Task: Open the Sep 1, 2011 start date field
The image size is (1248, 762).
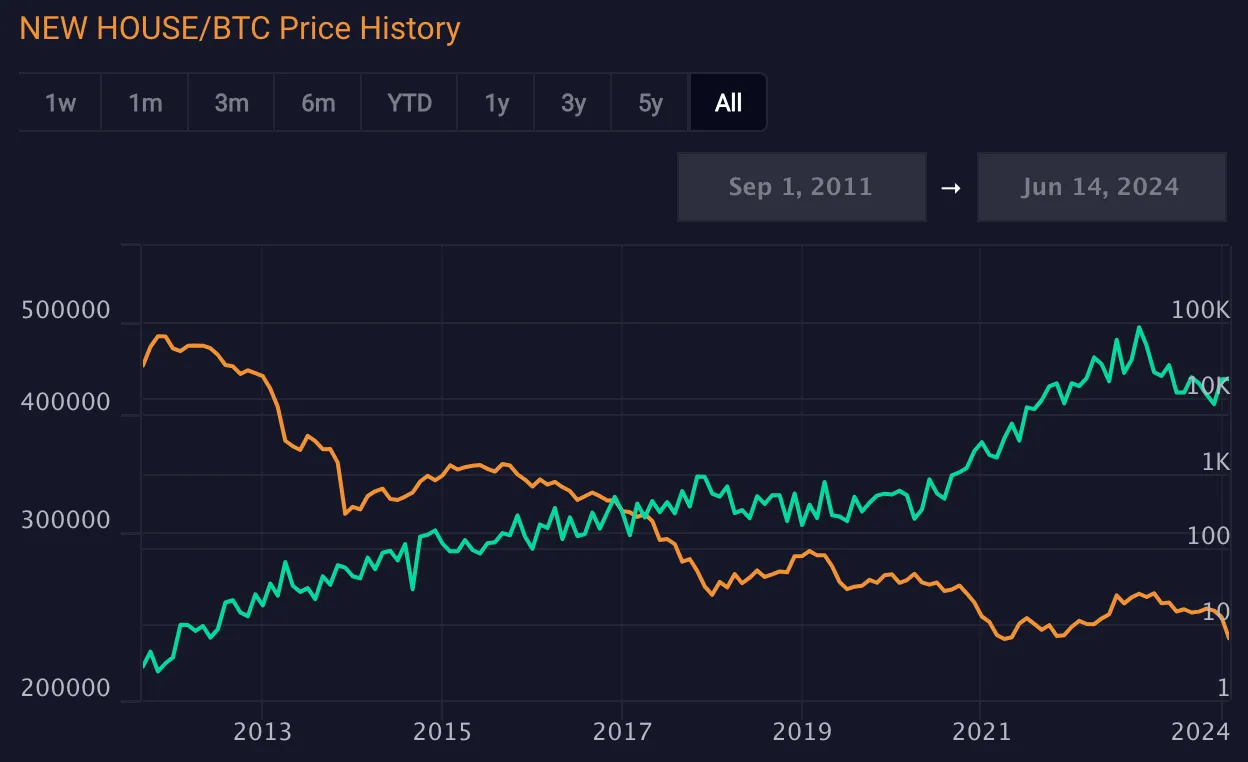Action: [801, 187]
